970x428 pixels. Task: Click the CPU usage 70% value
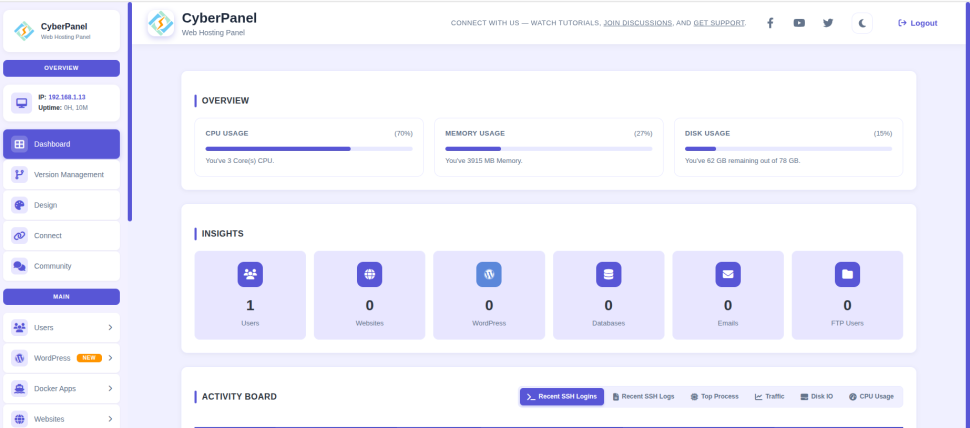coord(403,134)
